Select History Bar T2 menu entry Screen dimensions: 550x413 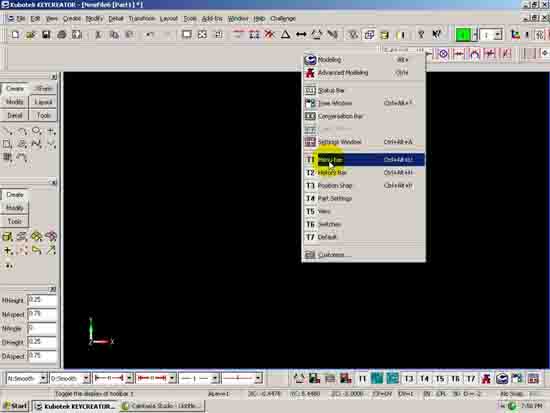coord(364,173)
